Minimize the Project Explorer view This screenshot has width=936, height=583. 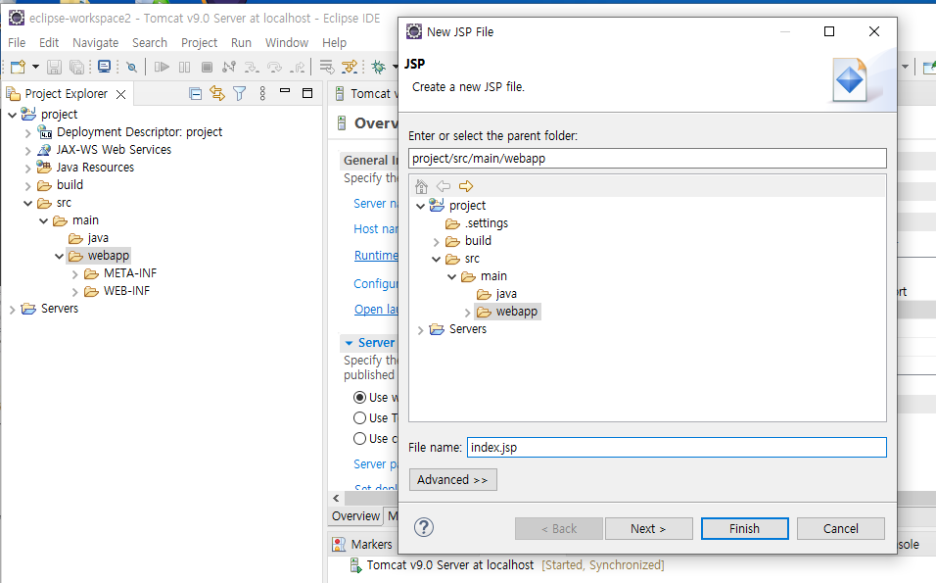[285, 91]
